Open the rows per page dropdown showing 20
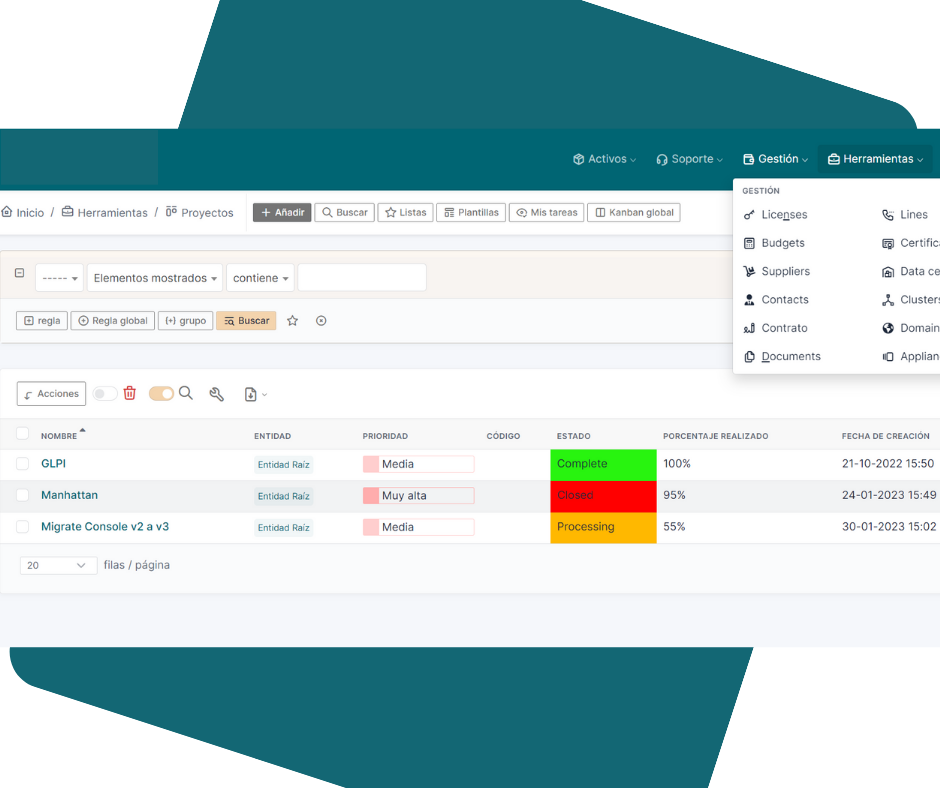 point(58,566)
